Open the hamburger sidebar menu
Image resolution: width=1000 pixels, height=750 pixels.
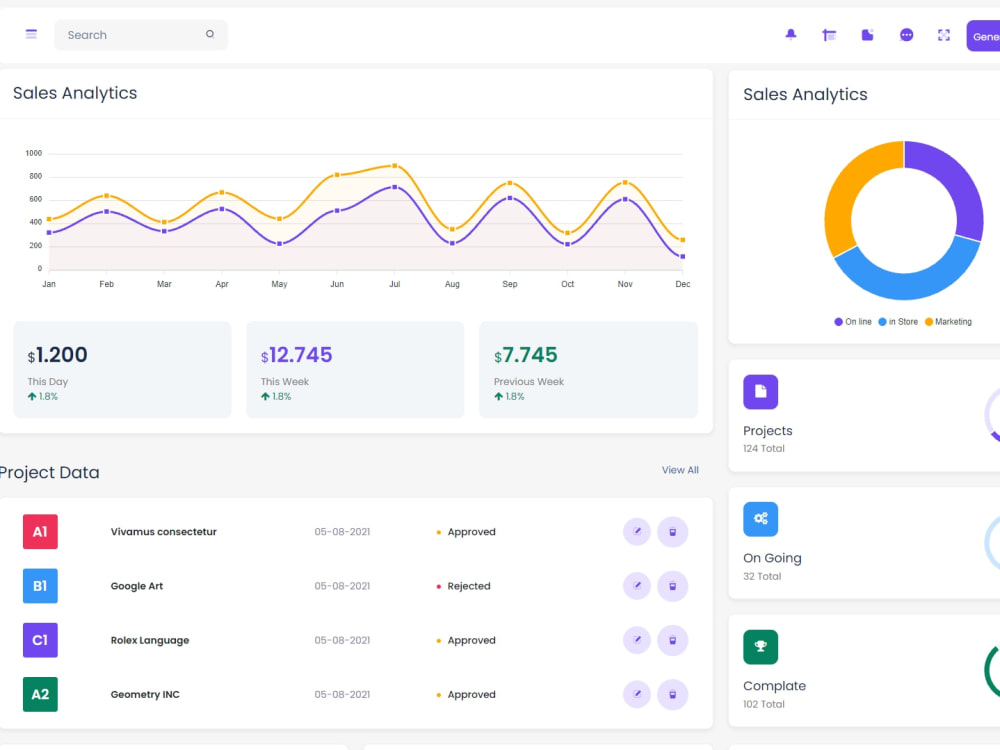pos(31,34)
